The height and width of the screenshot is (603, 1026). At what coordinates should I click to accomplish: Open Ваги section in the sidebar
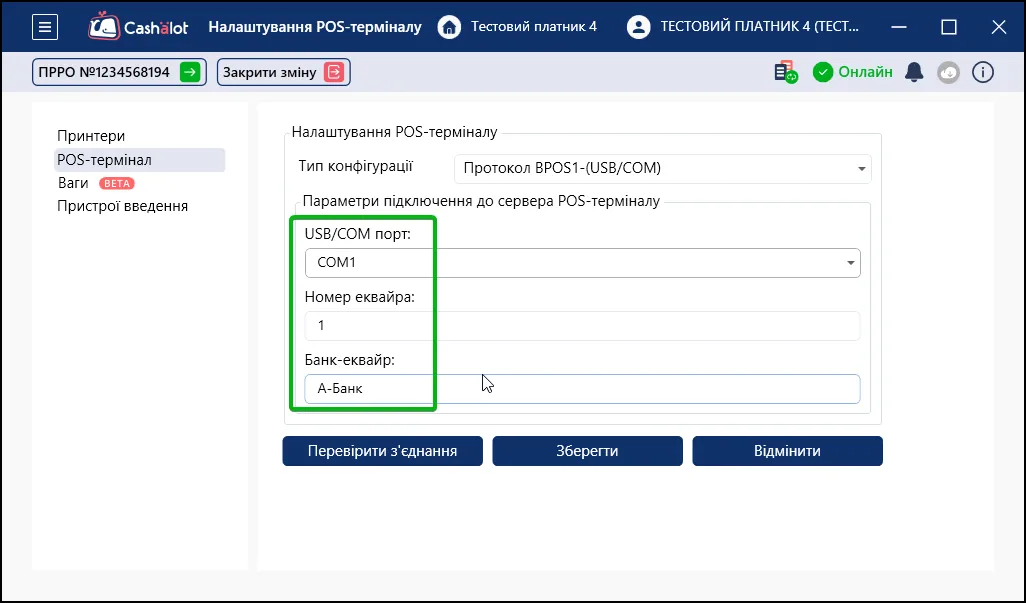click(73, 183)
